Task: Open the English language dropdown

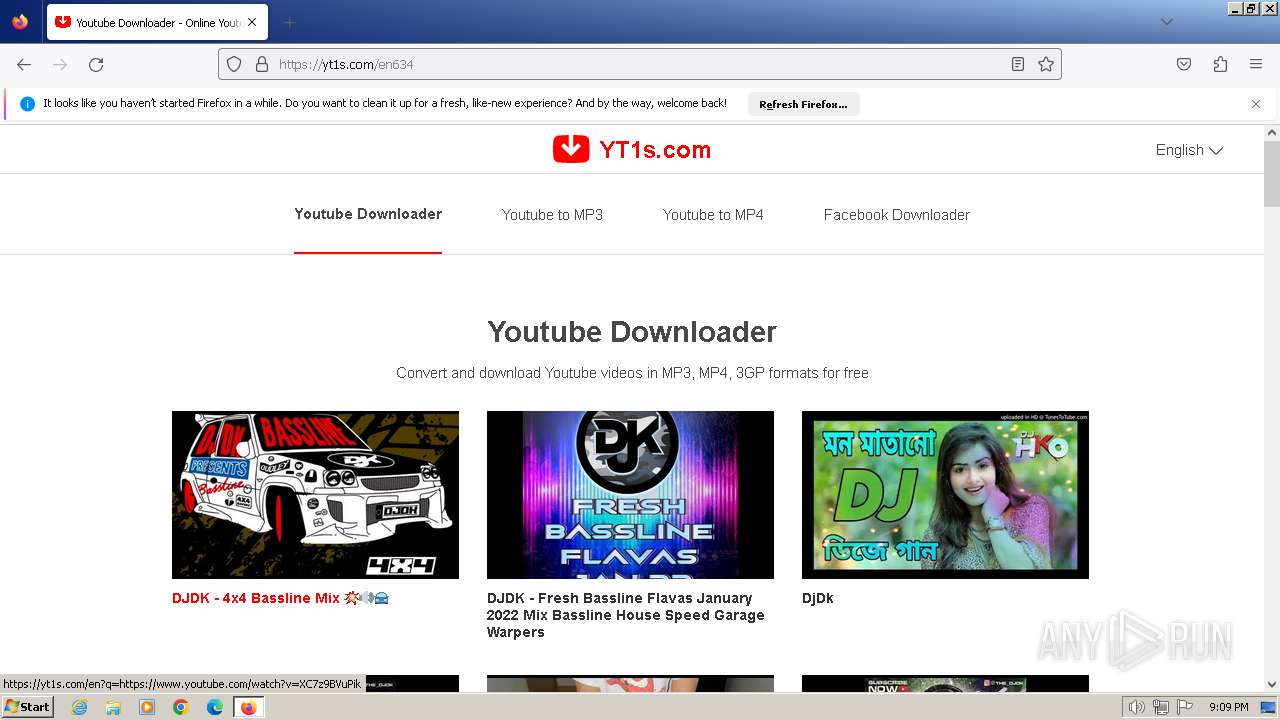Action: [x=1189, y=150]
